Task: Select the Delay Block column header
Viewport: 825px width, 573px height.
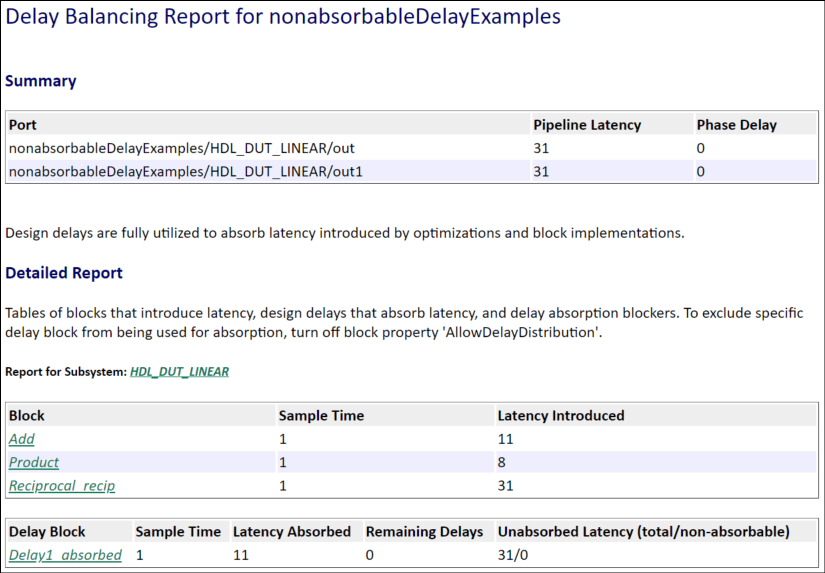Action: [x=47, y=532]
